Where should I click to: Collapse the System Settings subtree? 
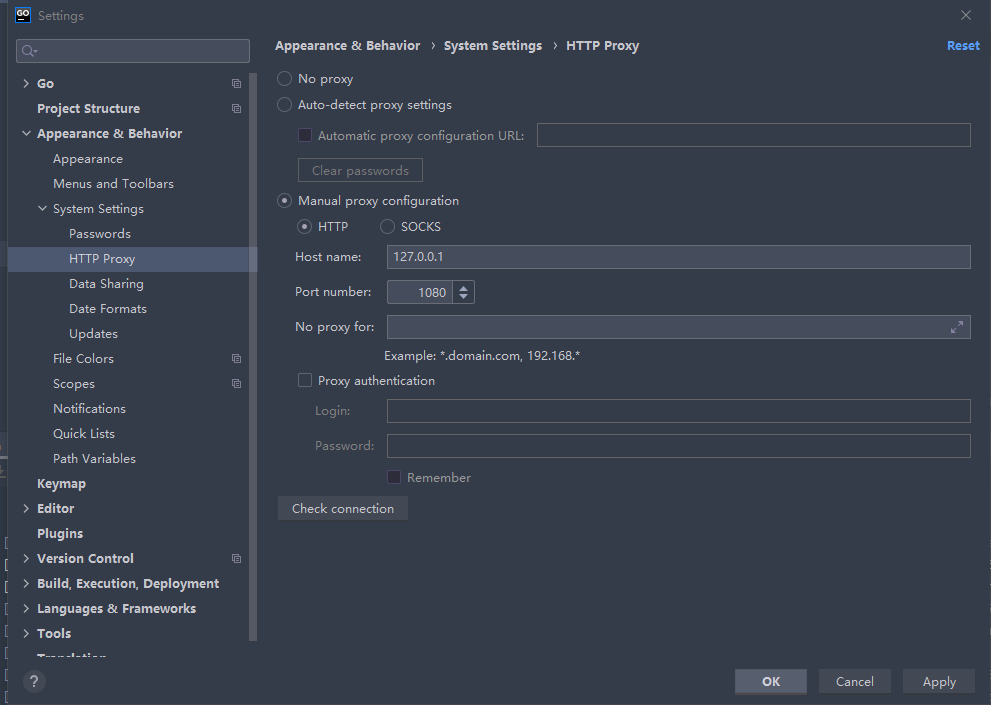coord(42,209)
